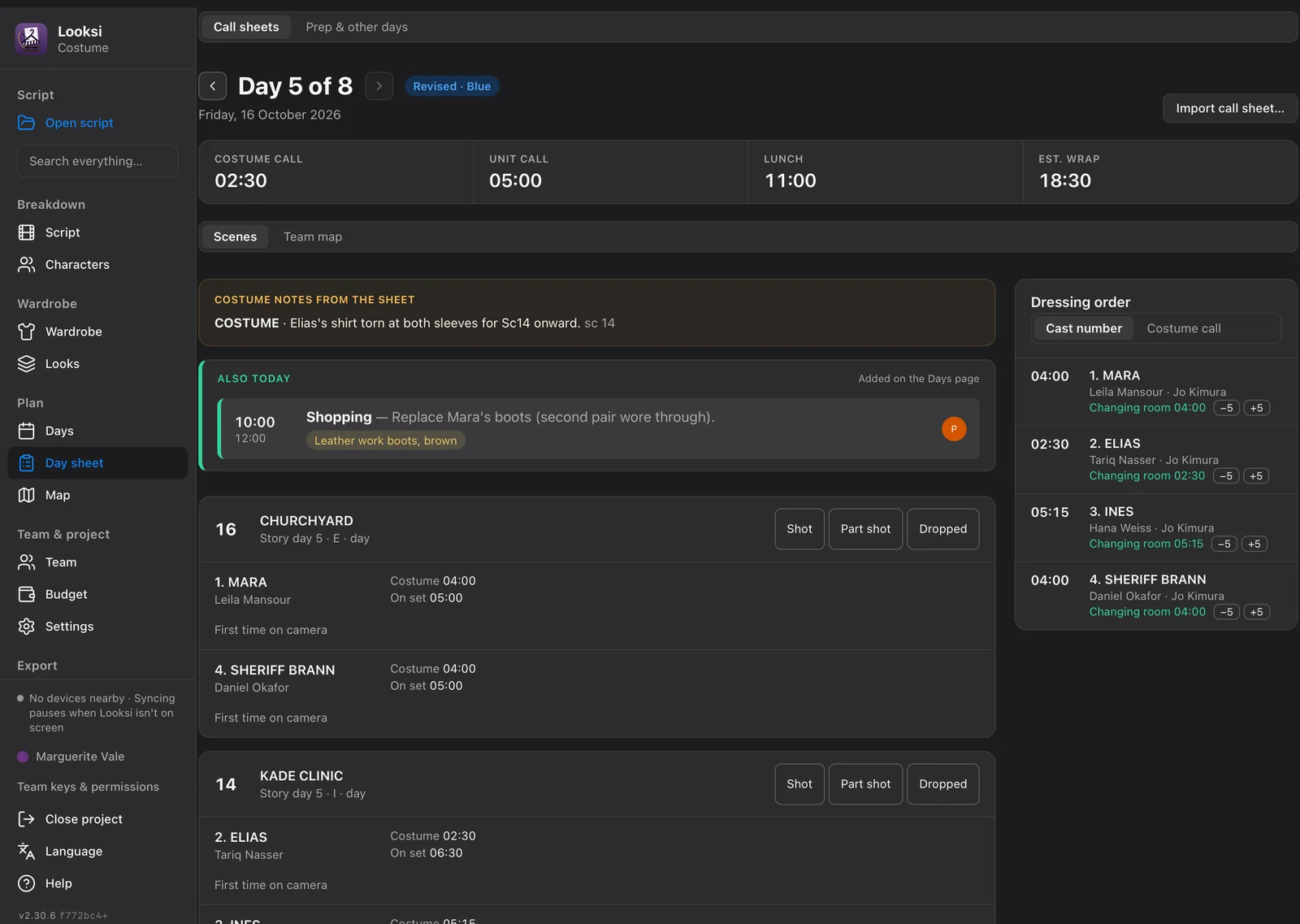Mark scene 14 Kade Clinic as Shot
This screenshot has height=924, width=1300.
click(799, 784)
